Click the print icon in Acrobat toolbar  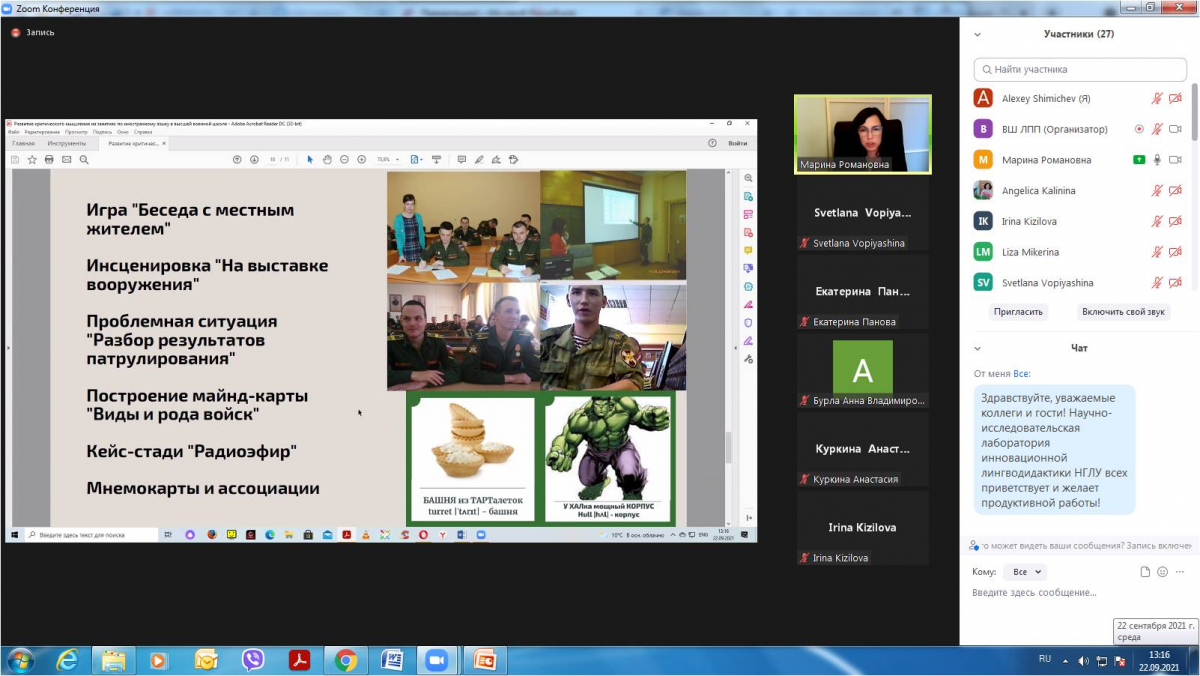point(49,159)
